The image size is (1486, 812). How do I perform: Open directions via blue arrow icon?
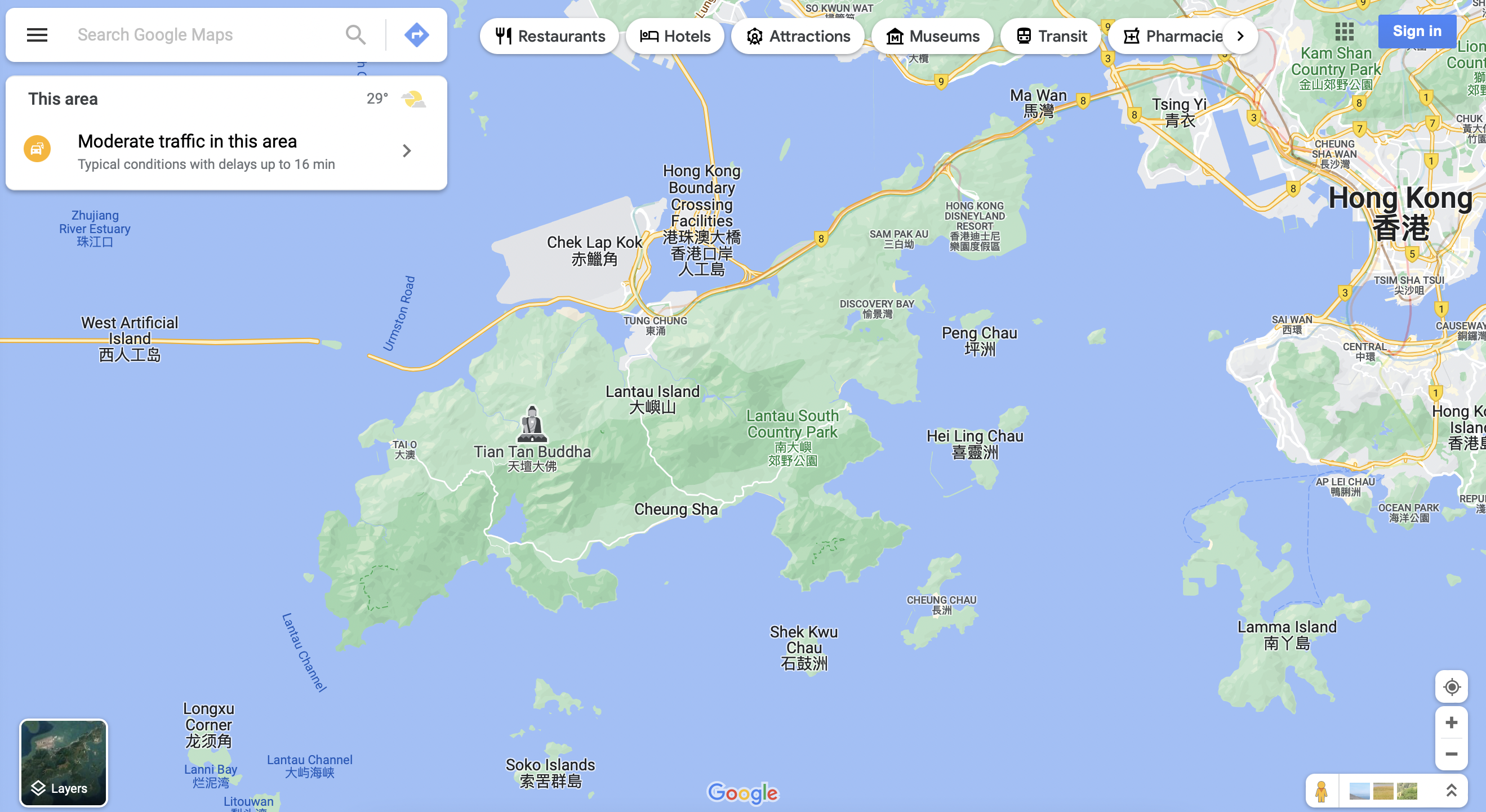[416, 34]
